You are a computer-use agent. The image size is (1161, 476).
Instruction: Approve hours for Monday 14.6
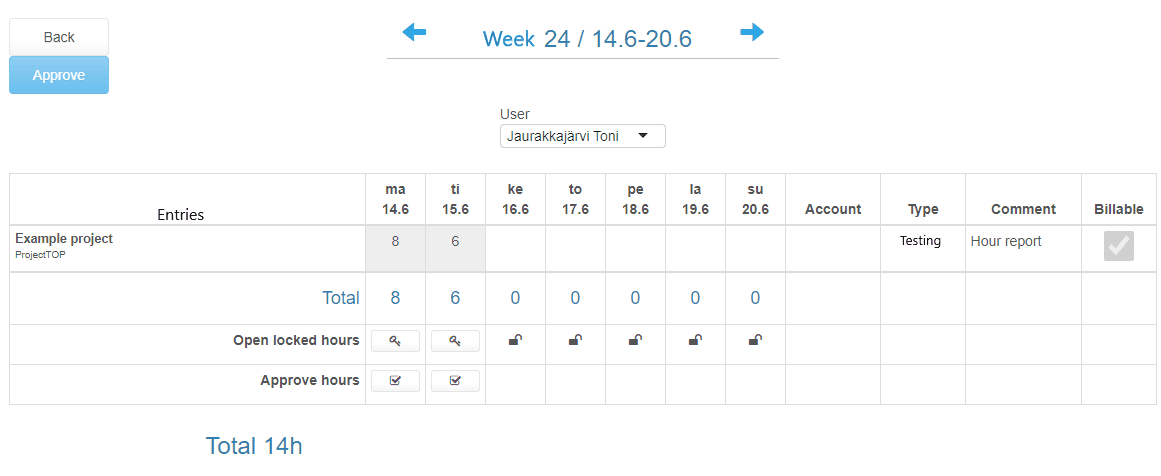395,381
